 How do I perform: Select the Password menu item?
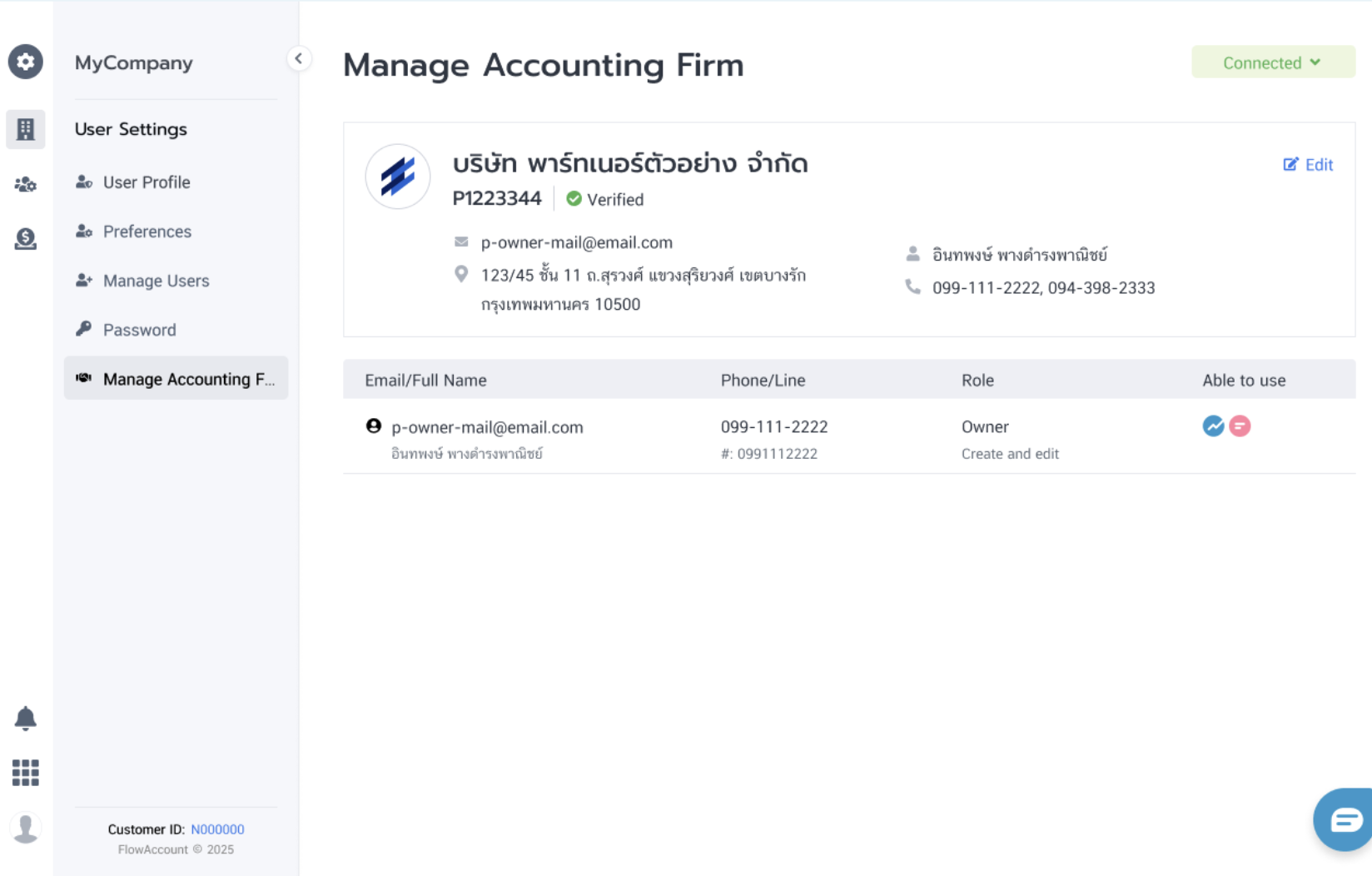pos(140,330)
